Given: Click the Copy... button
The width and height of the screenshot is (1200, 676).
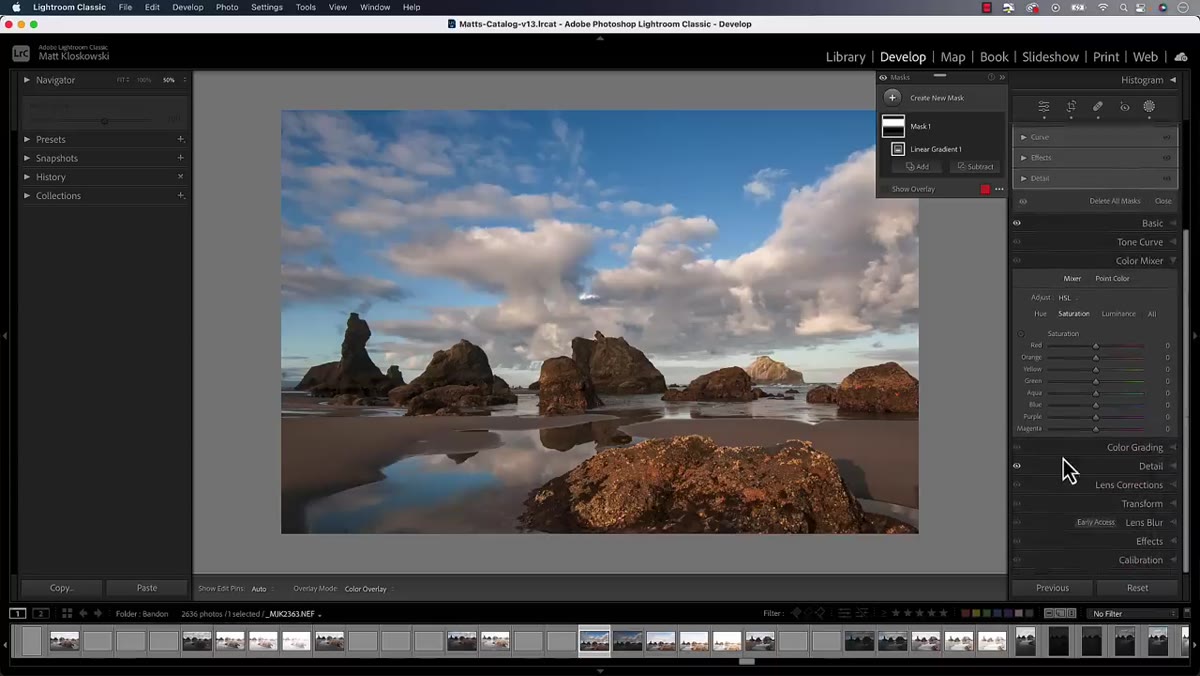Looking at the screenshot, I should pos(62,588).
